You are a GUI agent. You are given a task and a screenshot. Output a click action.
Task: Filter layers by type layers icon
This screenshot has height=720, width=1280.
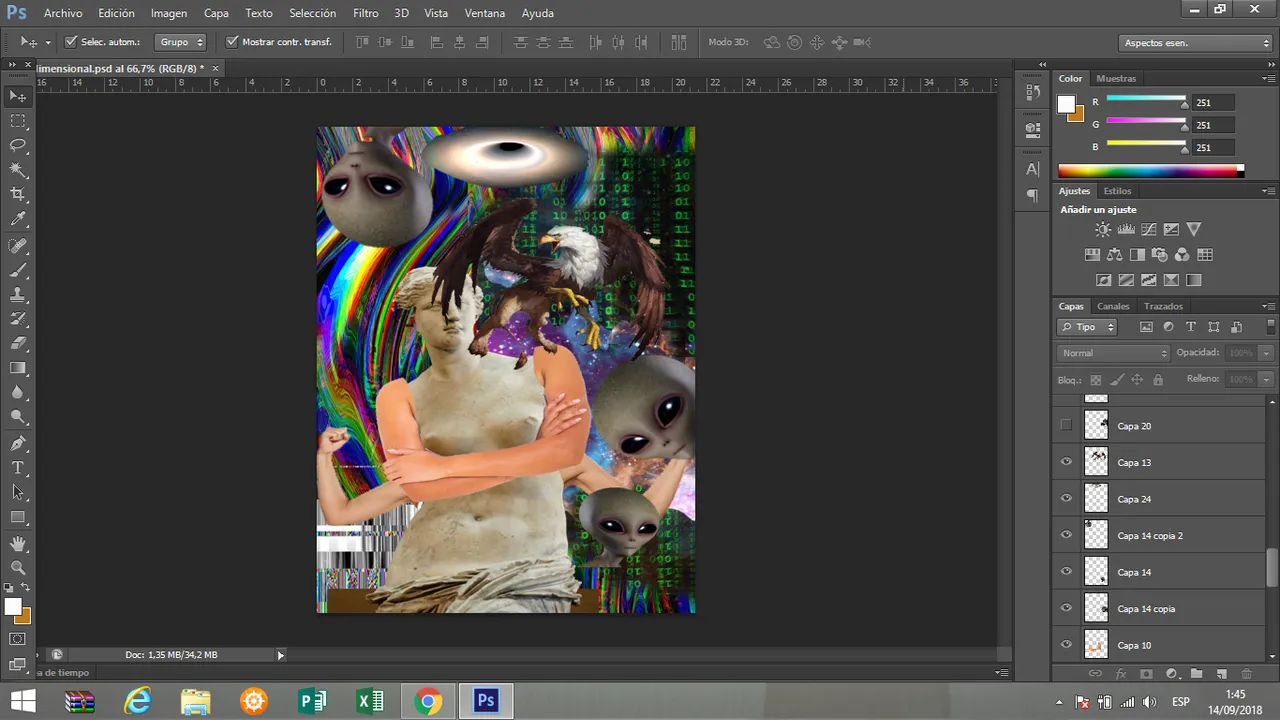coord(1191,327)
